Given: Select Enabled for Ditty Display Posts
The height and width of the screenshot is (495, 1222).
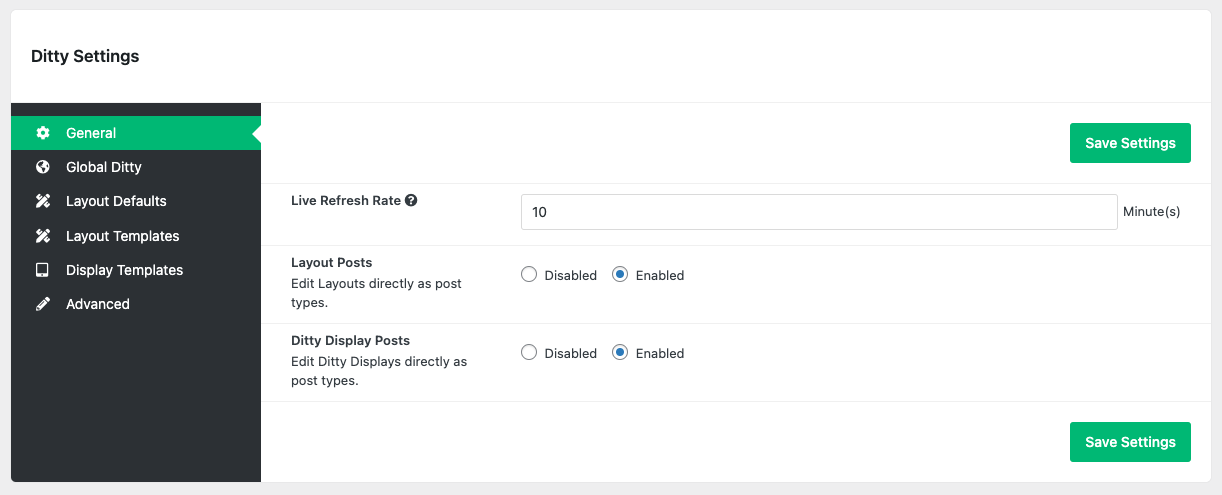Looking at the screenshot, I should click(620, 353).
